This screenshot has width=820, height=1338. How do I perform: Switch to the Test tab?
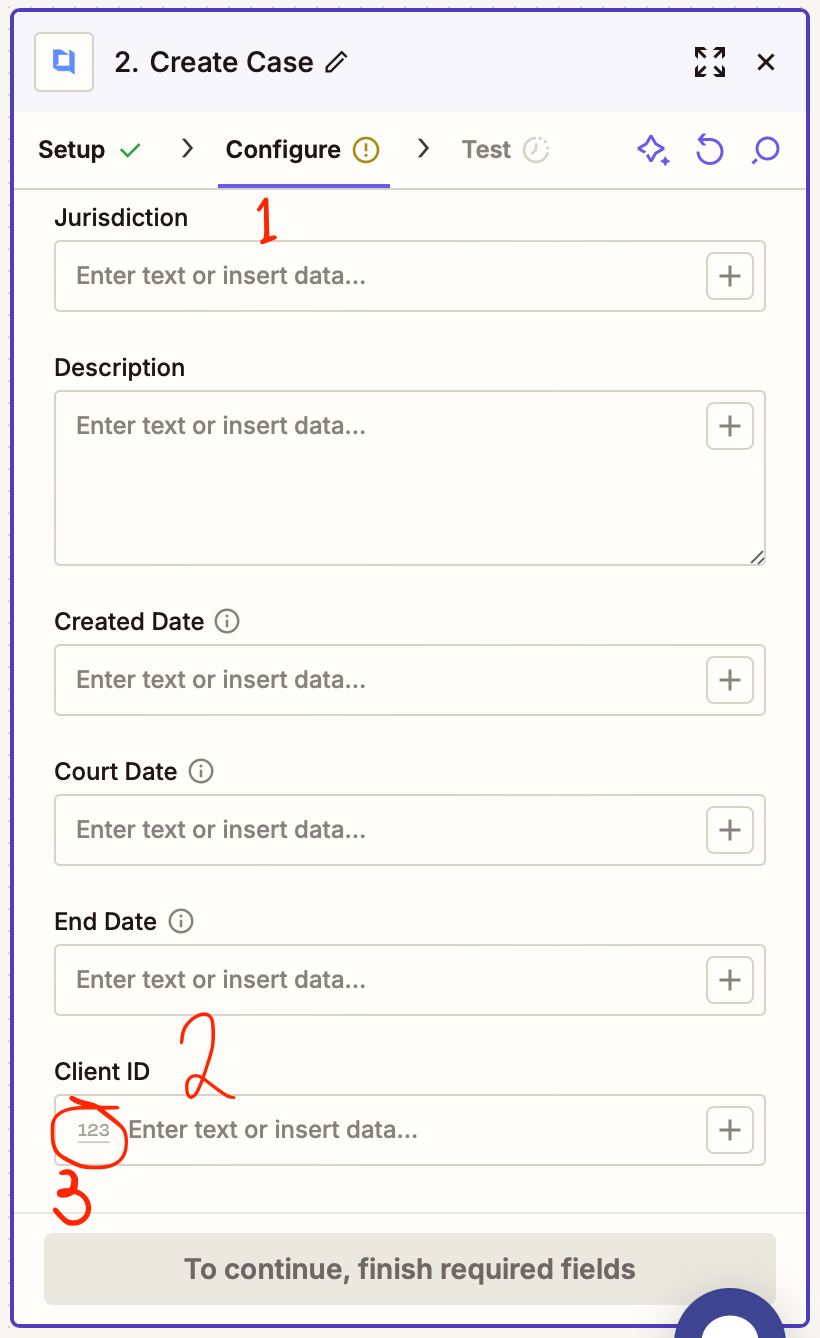[x=486, y=149]
